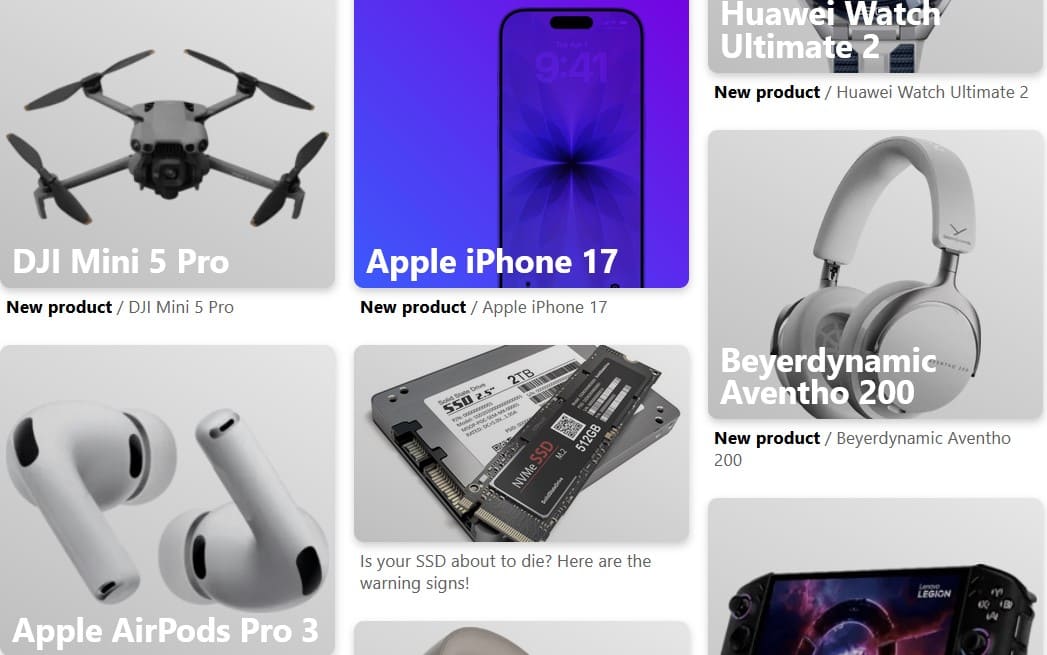Read 'Is your SSD about to die?' article
This screenshot has width=1047, height=655.
click(505, 572)
